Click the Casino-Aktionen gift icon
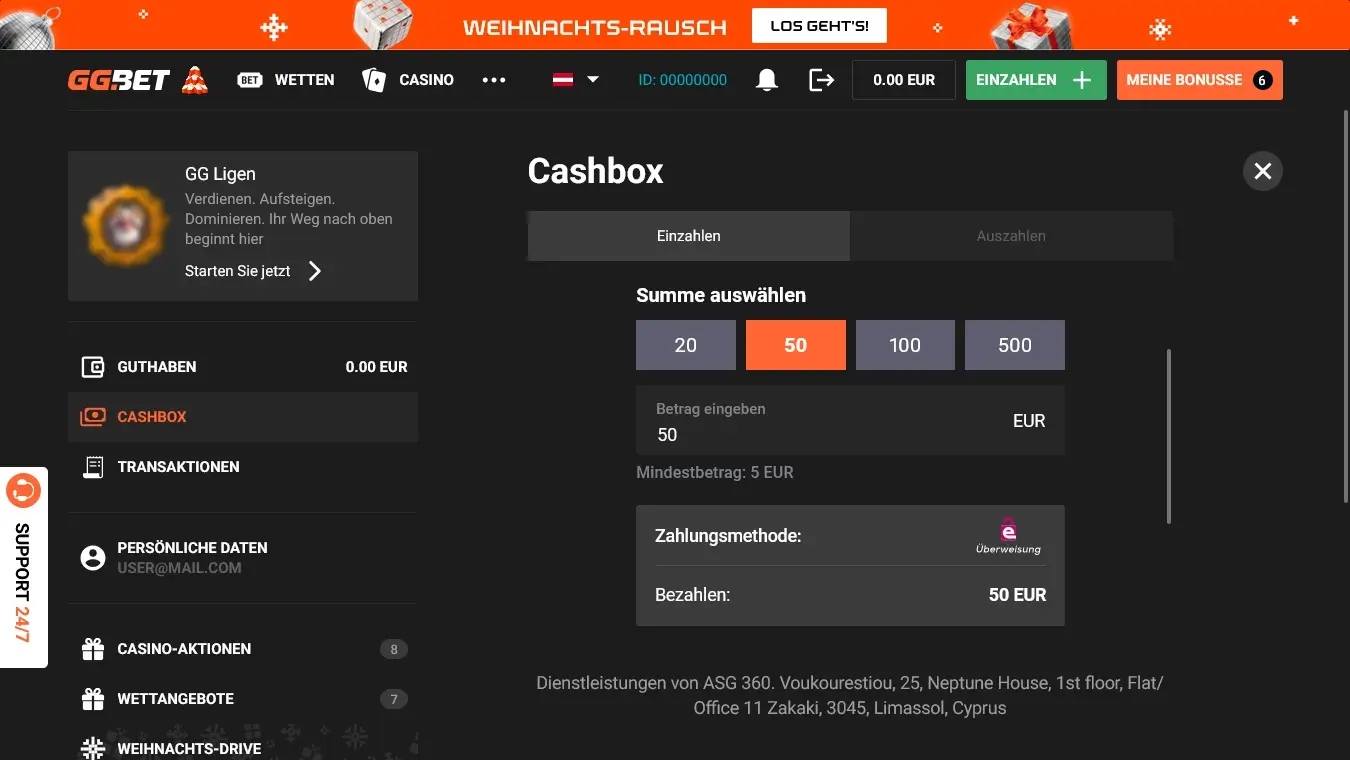The image size is (1350, 760). [x=92, y=648]
